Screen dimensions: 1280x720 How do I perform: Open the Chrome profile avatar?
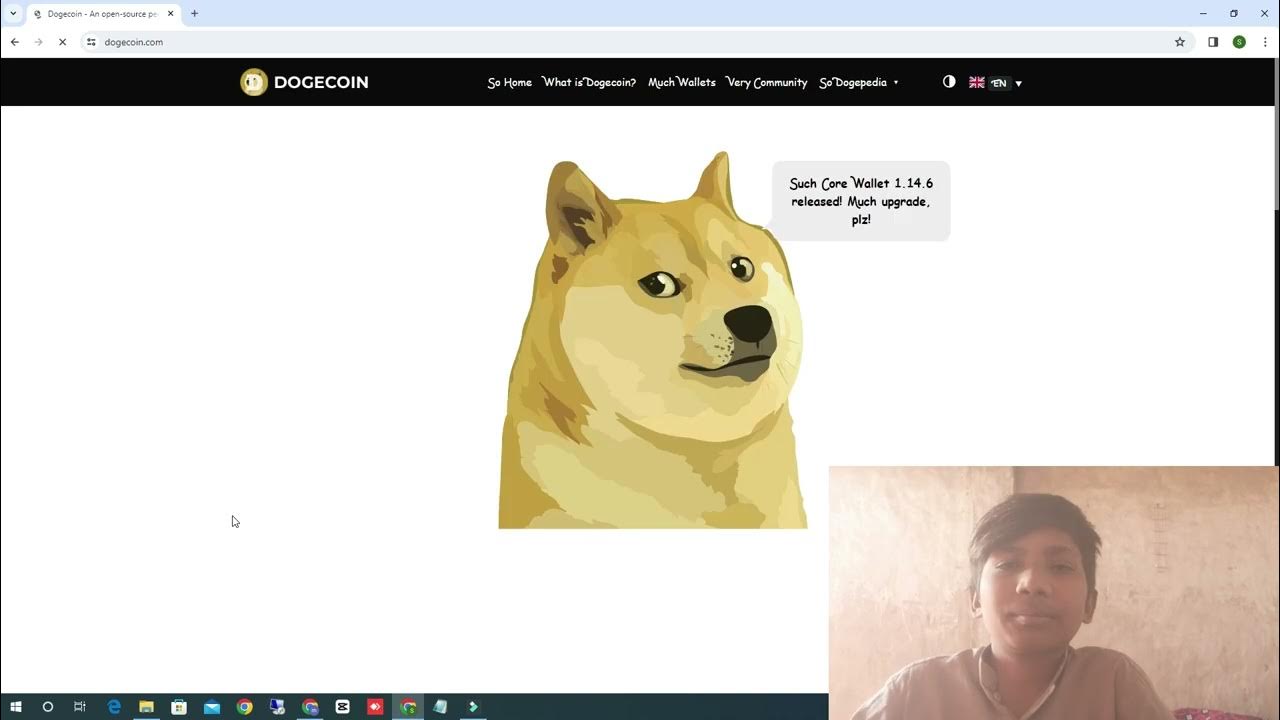click(x=1239, y=42)
